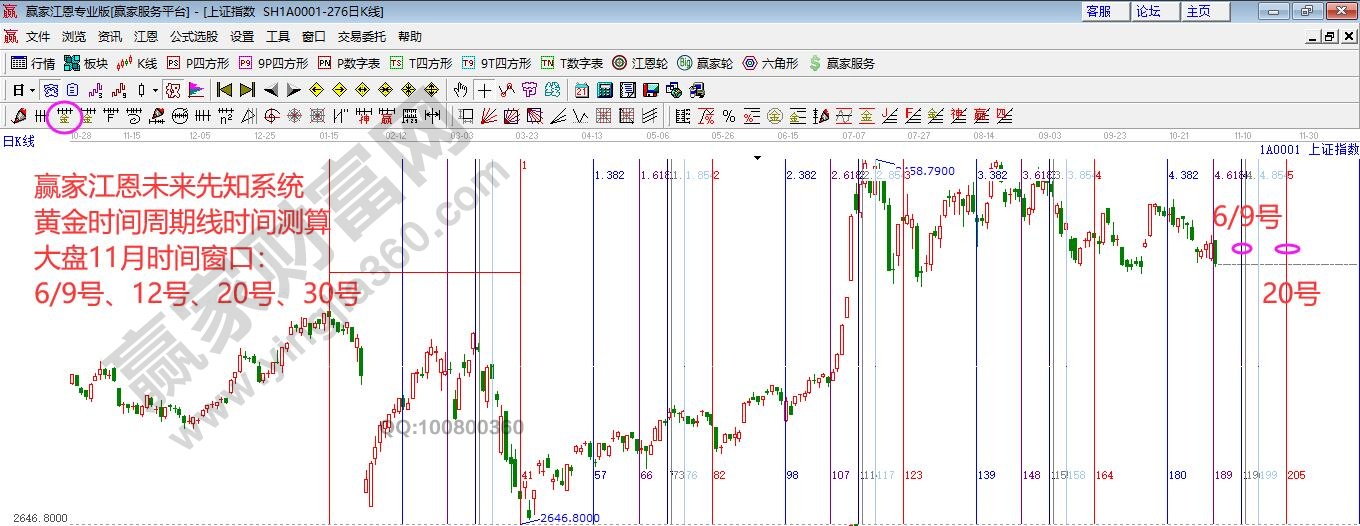The width and height of the screenshot is (1360, 526).
Task: Click the 客服 customer service button
Action: tap(1098, 11)
